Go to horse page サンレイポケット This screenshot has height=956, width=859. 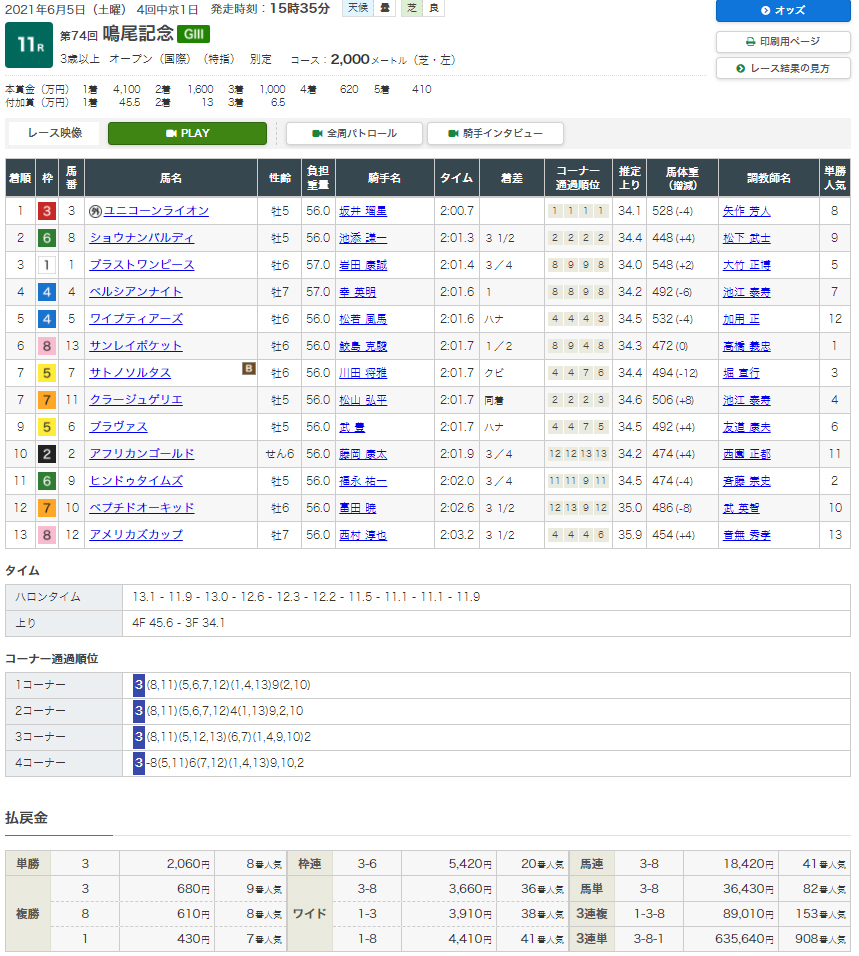(x=136, y=346)
